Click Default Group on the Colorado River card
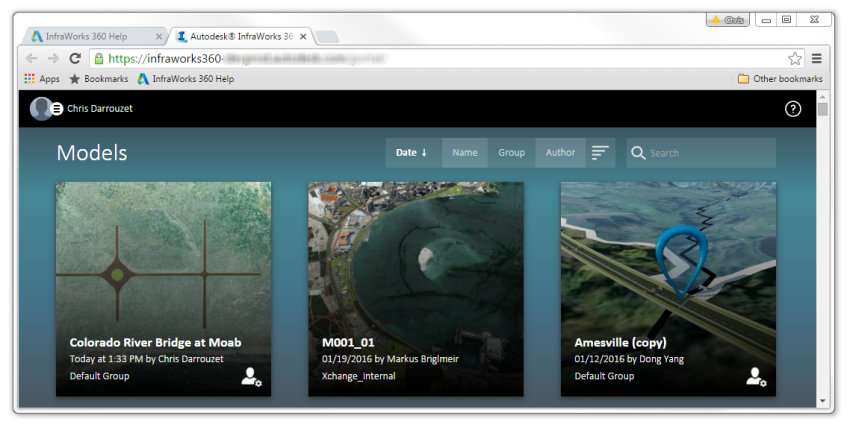Image resolution: width=850 pixels, height=427 pixels. pos(99,376)
